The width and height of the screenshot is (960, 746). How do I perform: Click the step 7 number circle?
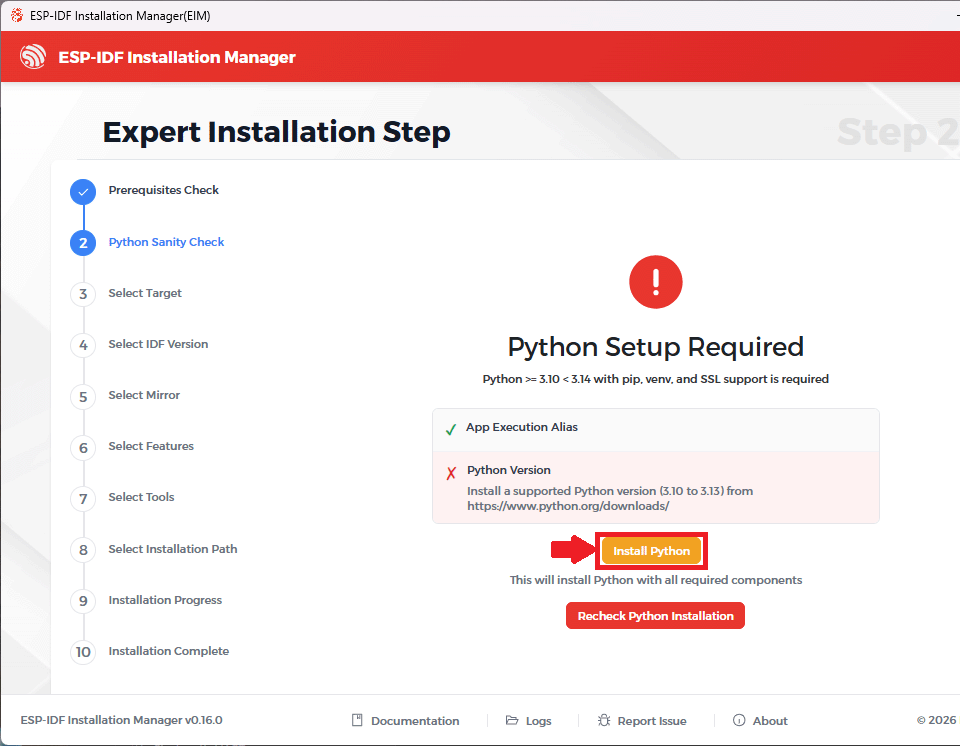point(83,499)
